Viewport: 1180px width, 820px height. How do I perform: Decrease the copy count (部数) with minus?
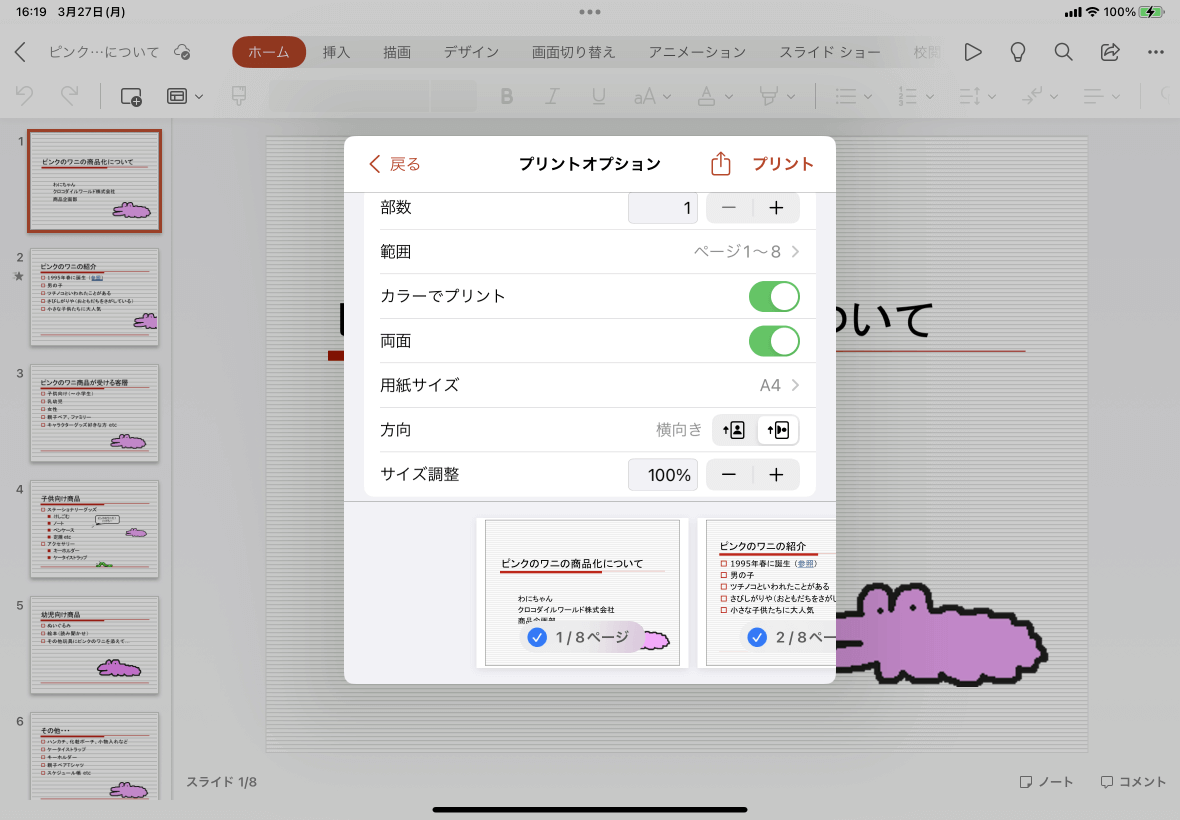click(728, 208)
